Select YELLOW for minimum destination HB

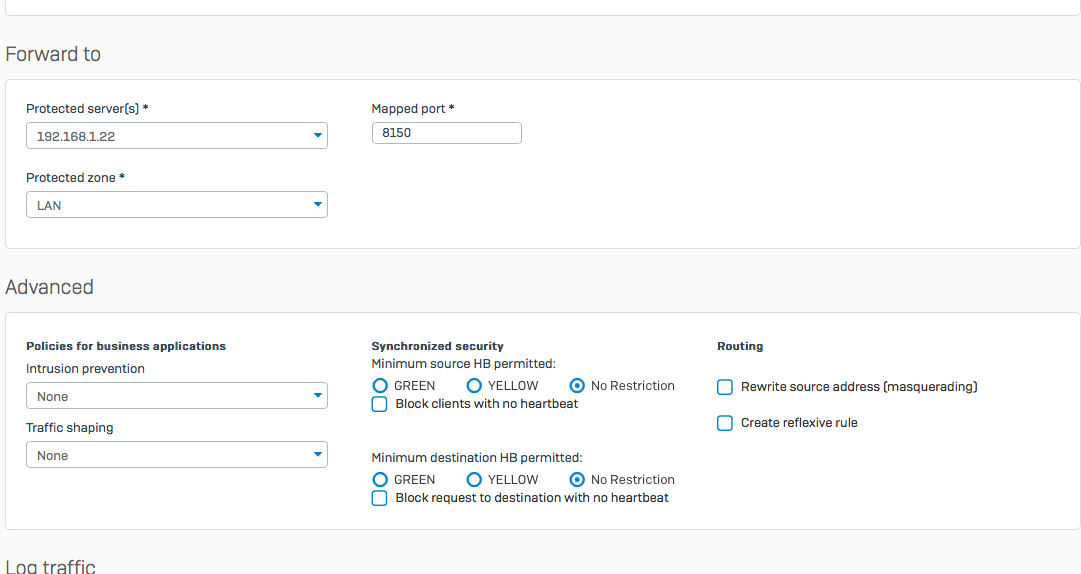pos(474,480)
